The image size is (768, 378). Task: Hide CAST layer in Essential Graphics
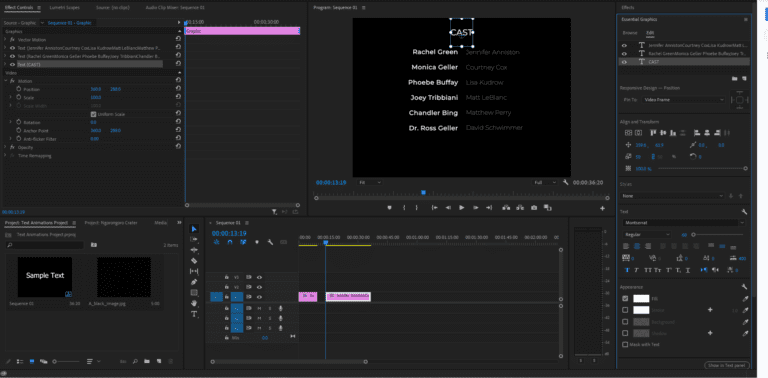(x=624, y=62)
